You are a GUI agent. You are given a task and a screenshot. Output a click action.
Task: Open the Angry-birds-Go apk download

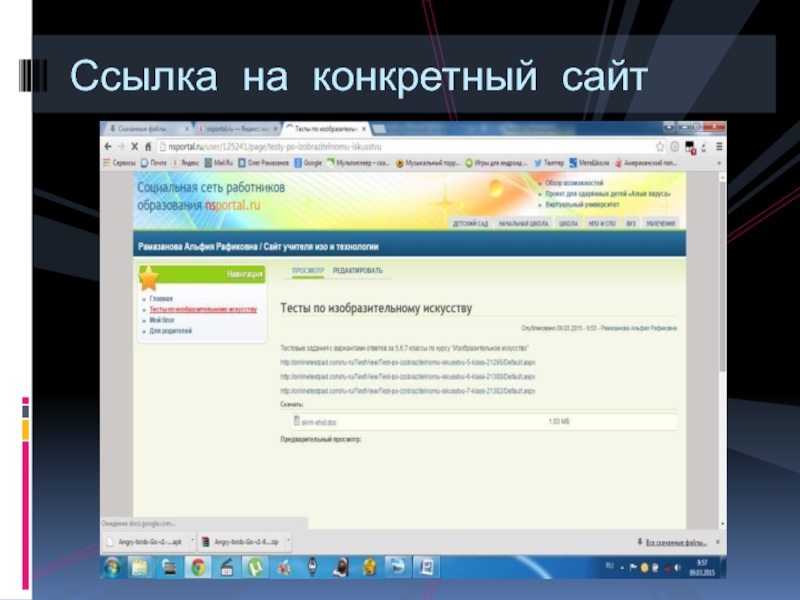[x=146, y=542]
